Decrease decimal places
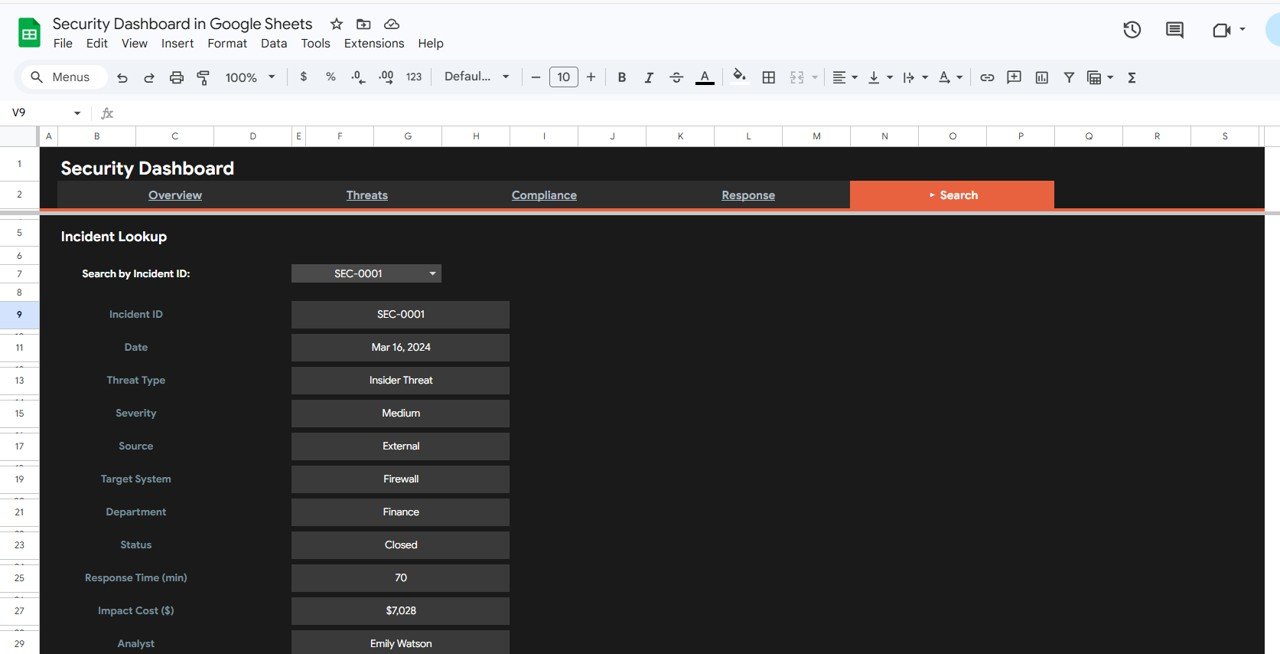The height and width of the screenshot is (654, 1280). coord(357,76)
